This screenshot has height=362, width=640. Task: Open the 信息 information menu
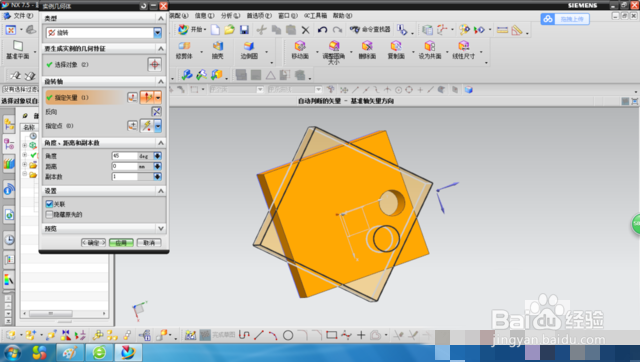point(204,16)
